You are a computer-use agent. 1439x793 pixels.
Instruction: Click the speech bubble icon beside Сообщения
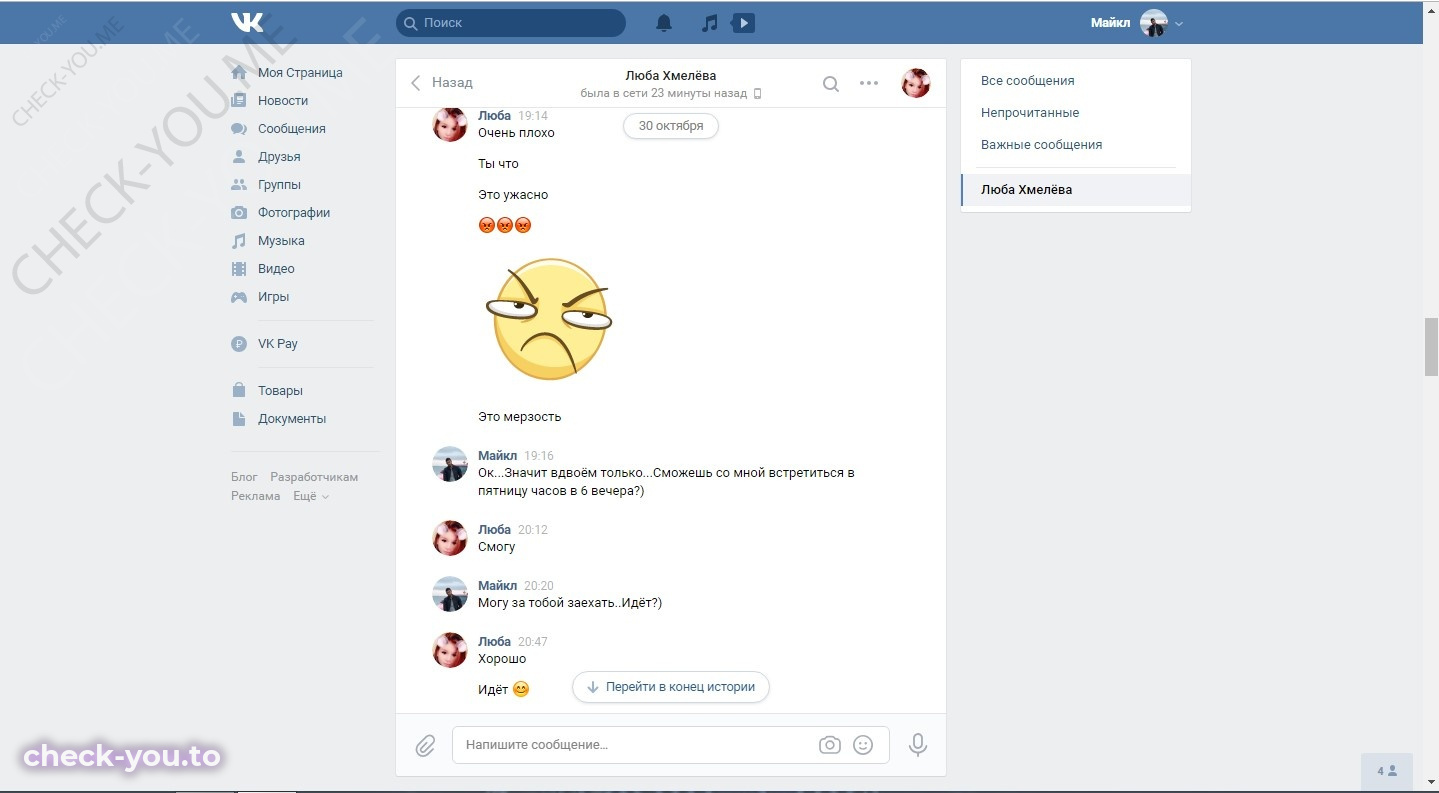(x=239, y=129)
